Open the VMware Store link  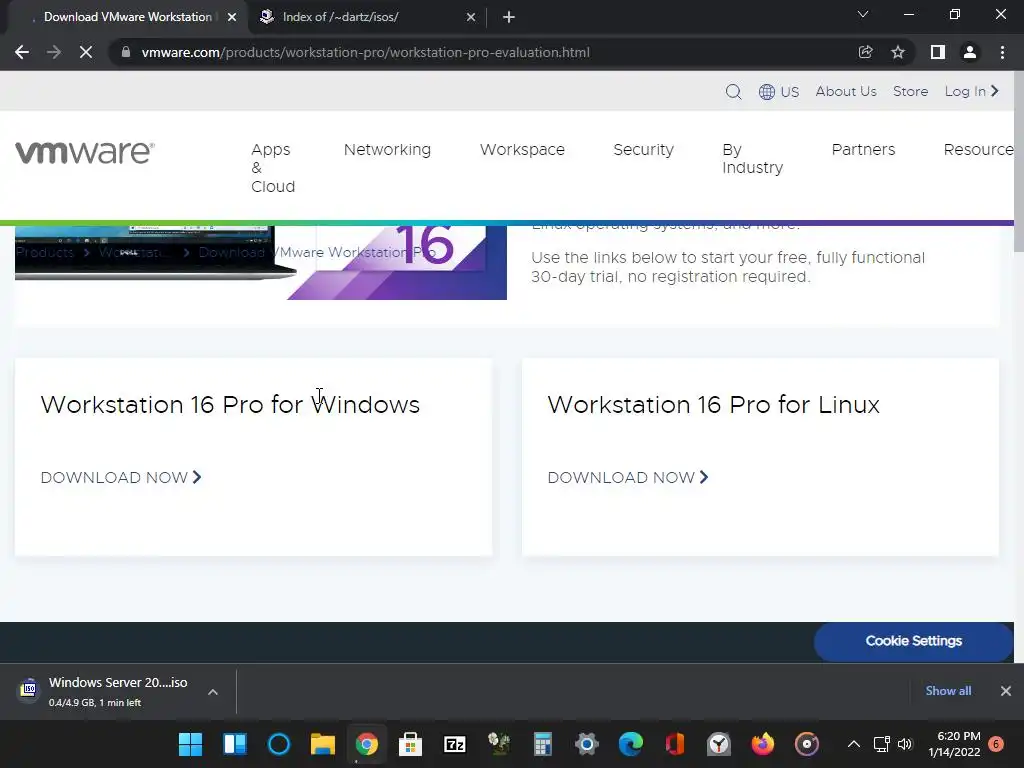tap(910, 91)
